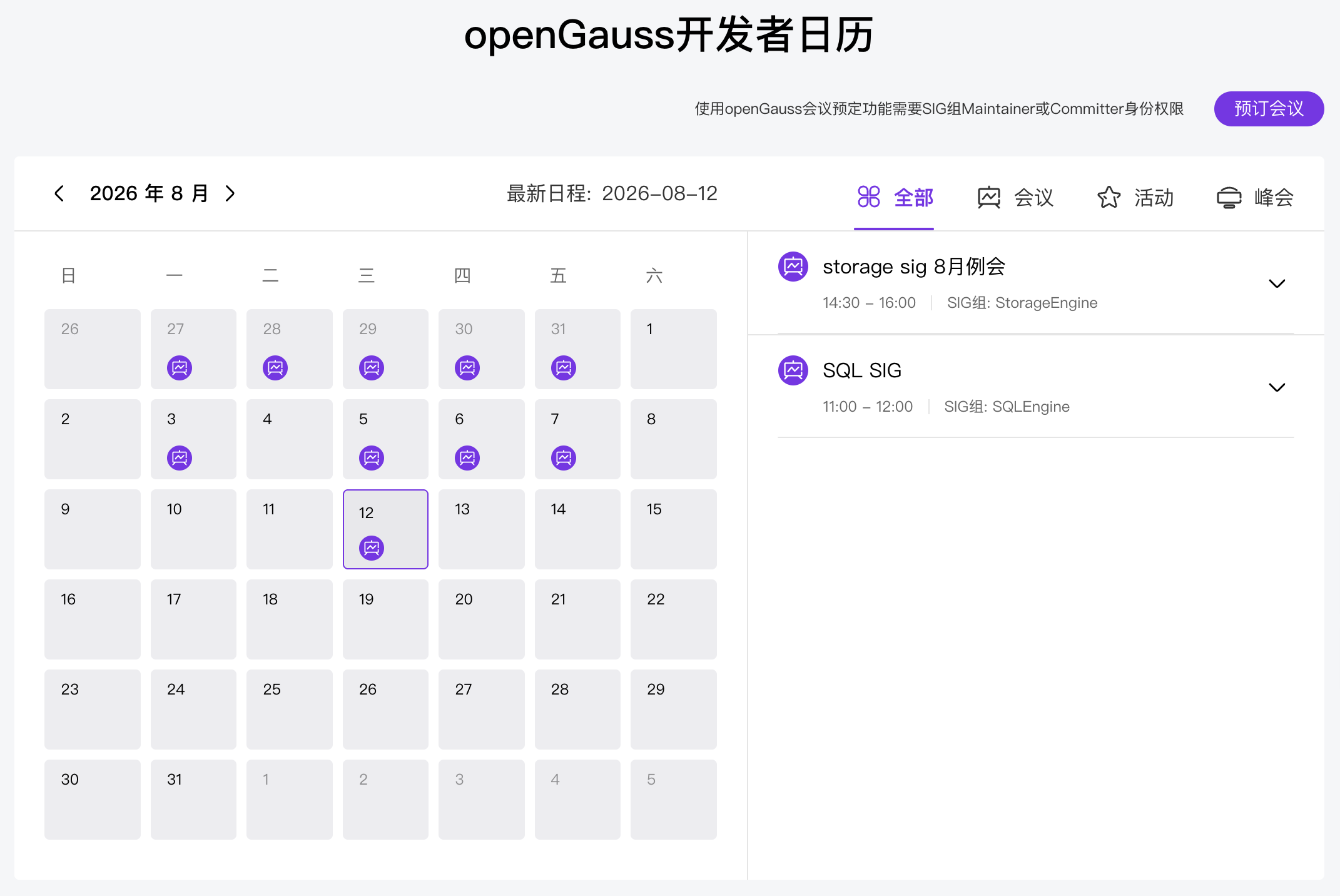Image resolution: width=1340 pixels, height=896 pixels.
Task: Select August 15 on the calendar
Action: (674, 529)
